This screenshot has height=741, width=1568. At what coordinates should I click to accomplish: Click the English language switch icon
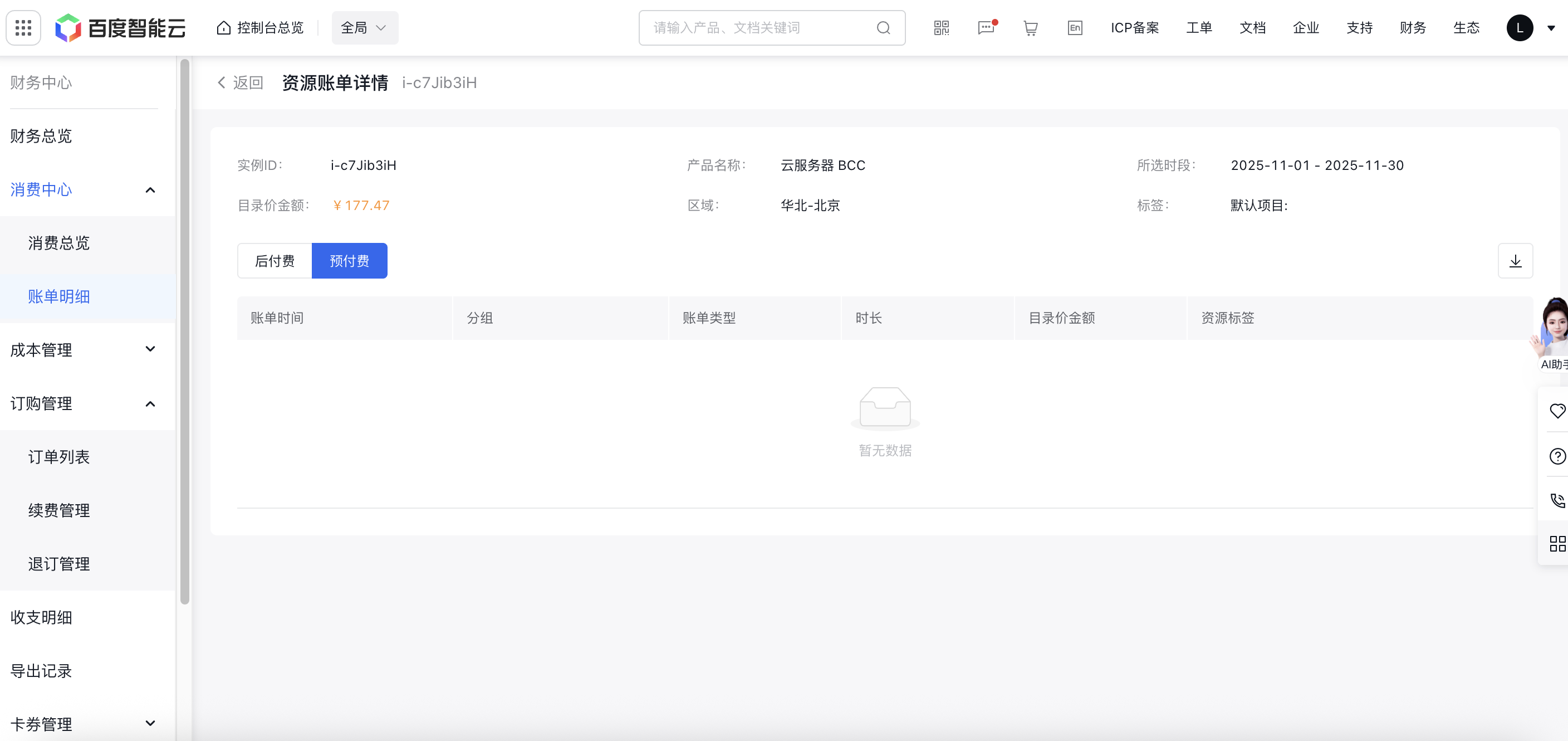coord(1075,27)
